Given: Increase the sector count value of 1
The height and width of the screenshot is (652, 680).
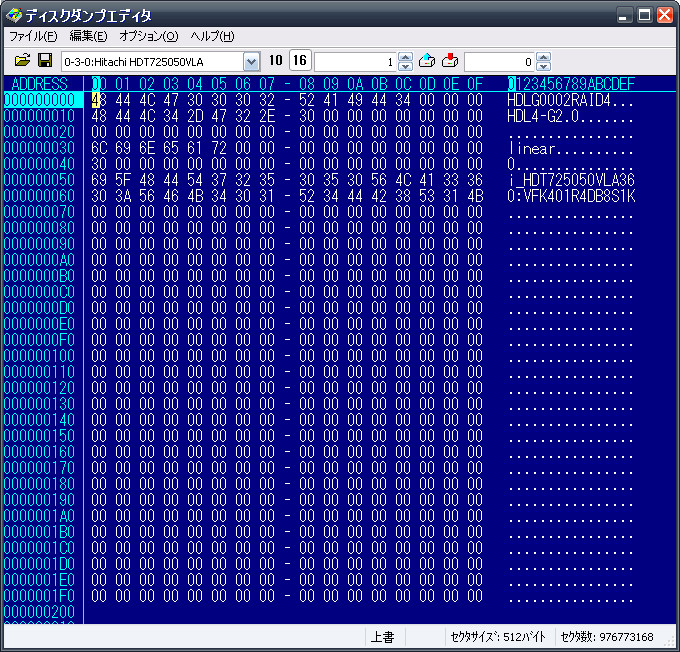Looking at the screenshot, I should 405,57.
